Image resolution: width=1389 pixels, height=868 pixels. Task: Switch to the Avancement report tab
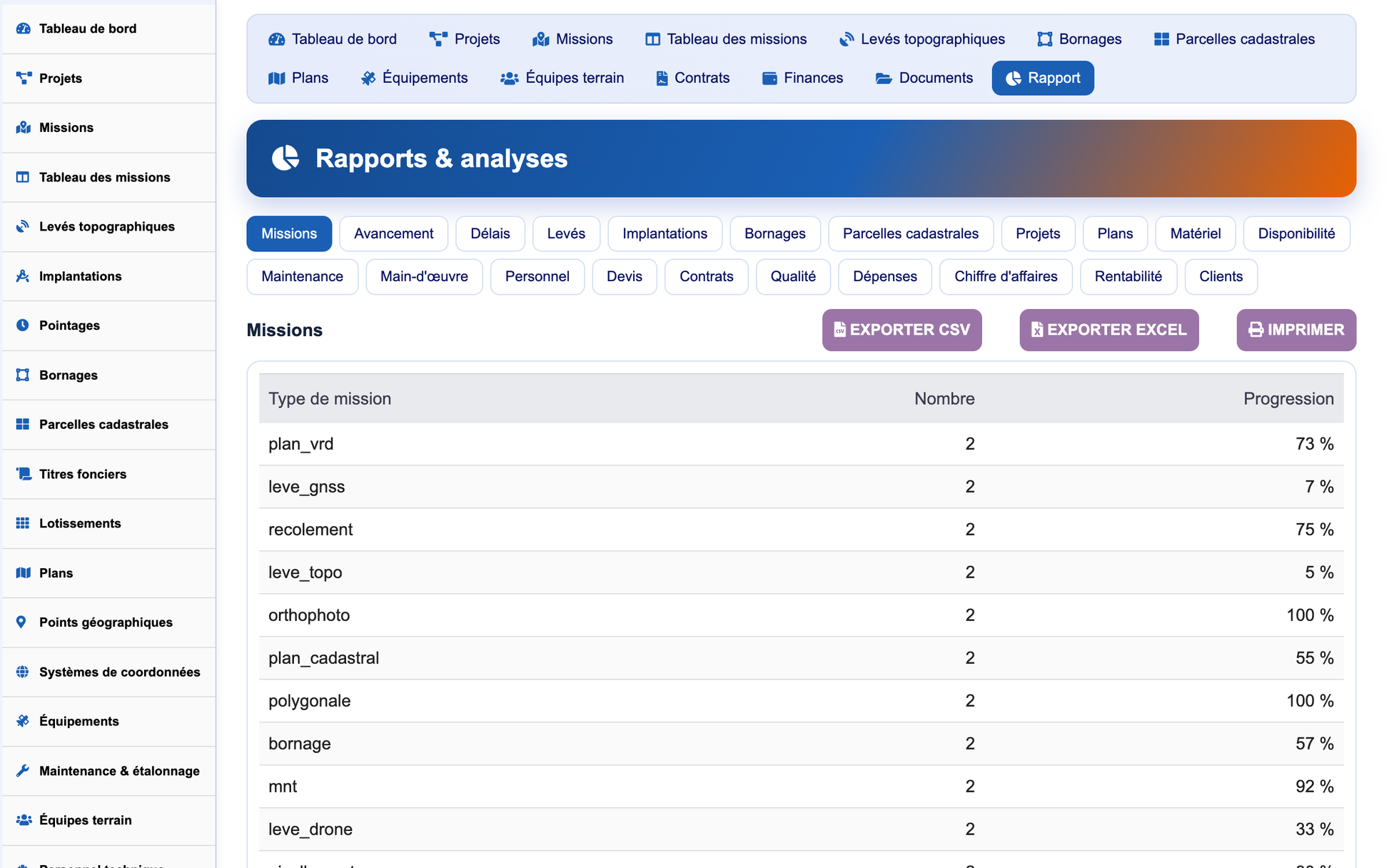(x=393, y=233)
